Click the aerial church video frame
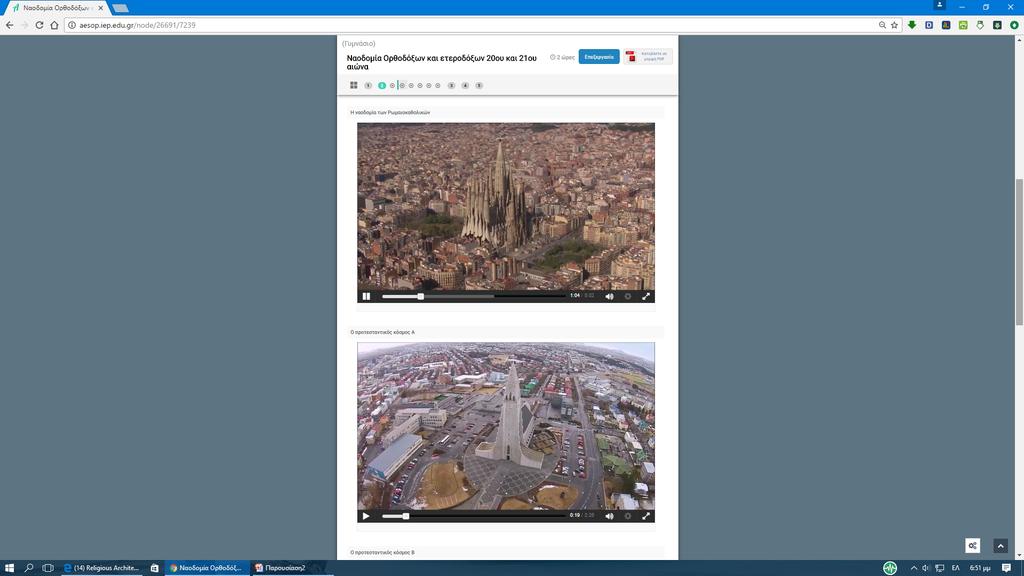1024x576 pixels. coord(506,426)
